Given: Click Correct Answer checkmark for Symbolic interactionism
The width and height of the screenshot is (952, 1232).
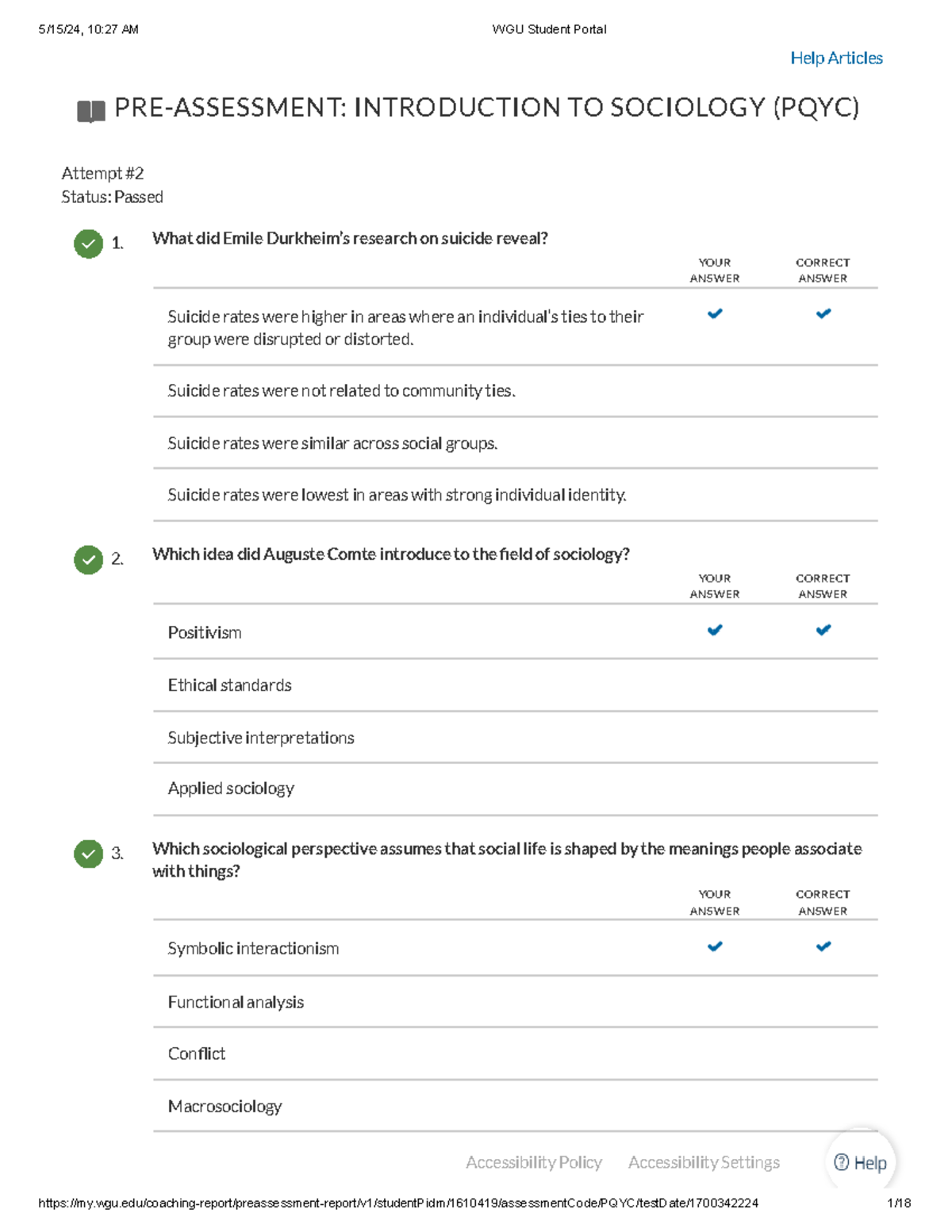Looking at the screenshot, I should (823, 946).
